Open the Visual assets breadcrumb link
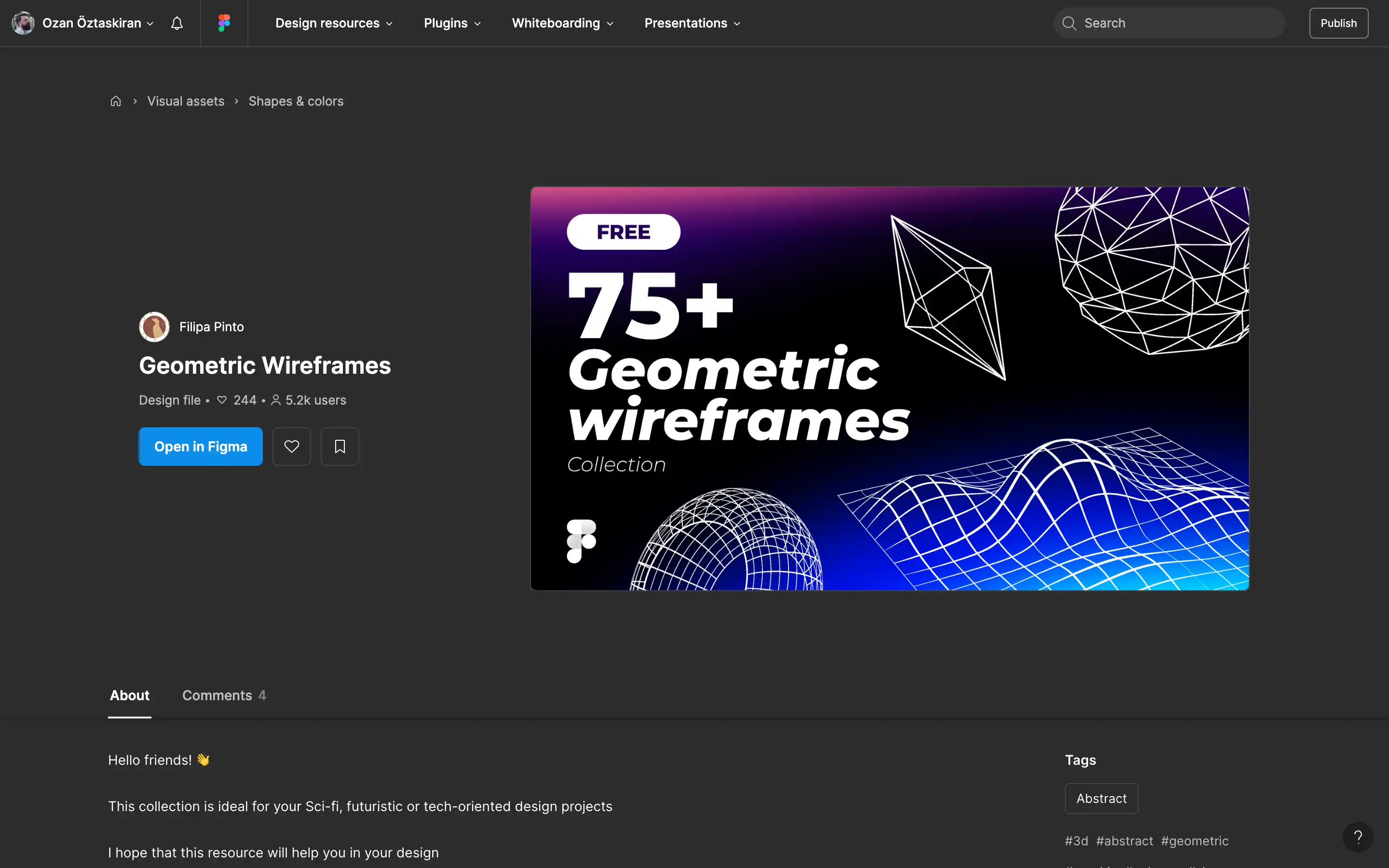 (185, 101)
